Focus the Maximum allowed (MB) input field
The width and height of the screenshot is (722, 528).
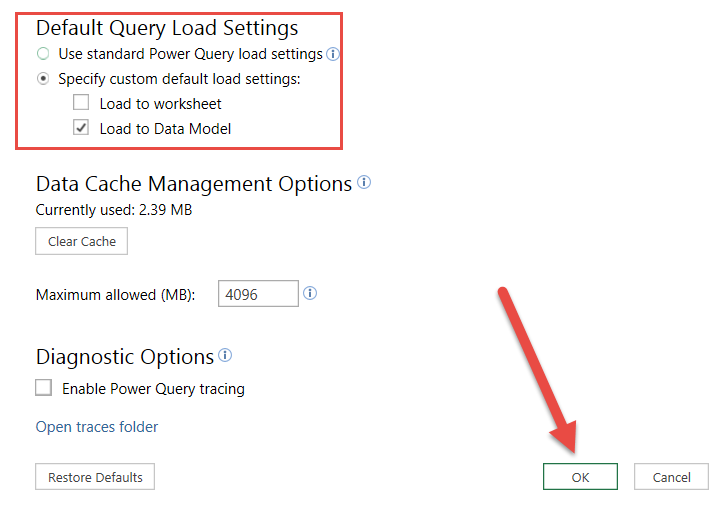coord(258,294)
